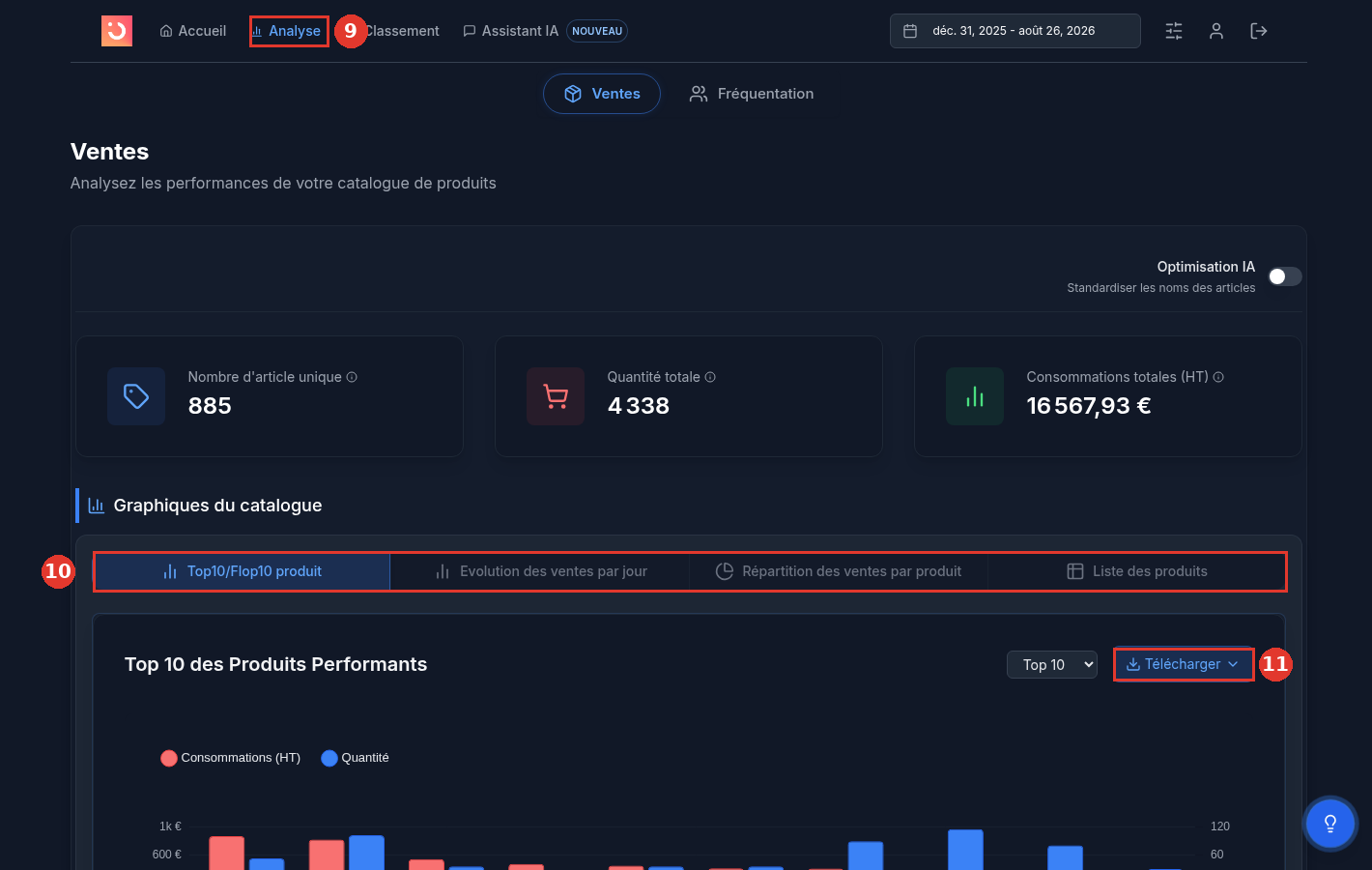Click the Standardiser les noms des articles text
The height and width of the screenshot is (870, 1372).
[x=1161, y=288]
